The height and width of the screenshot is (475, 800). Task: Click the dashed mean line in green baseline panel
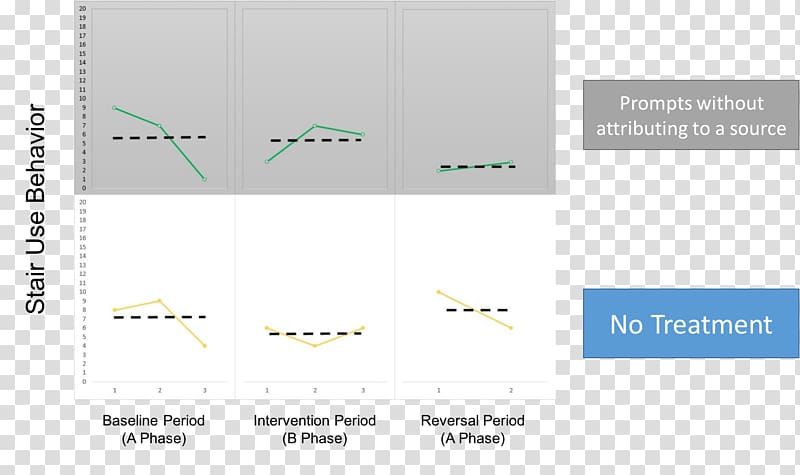point(159,138)
